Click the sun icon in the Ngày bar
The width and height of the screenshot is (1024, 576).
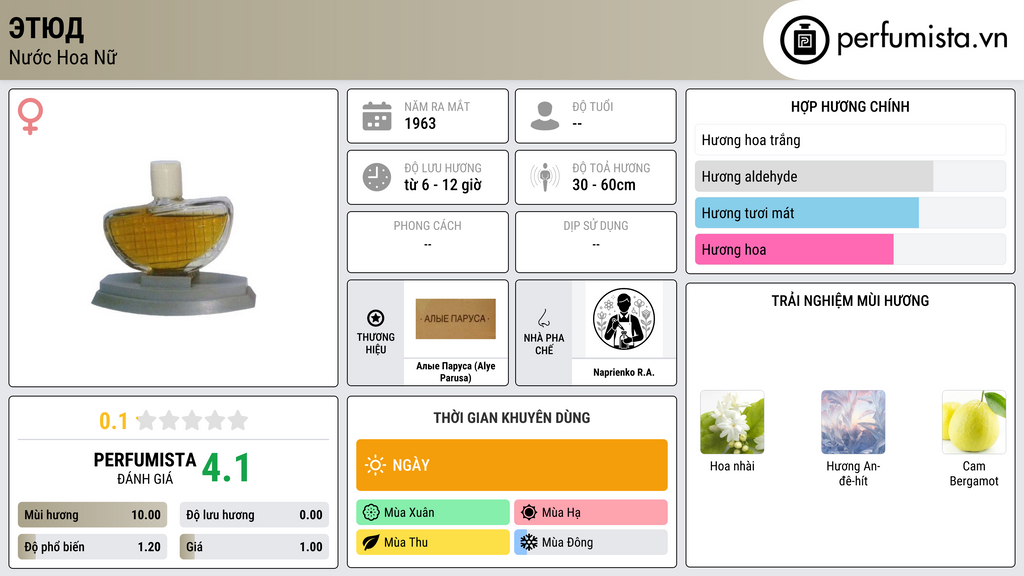click(375, 465)
